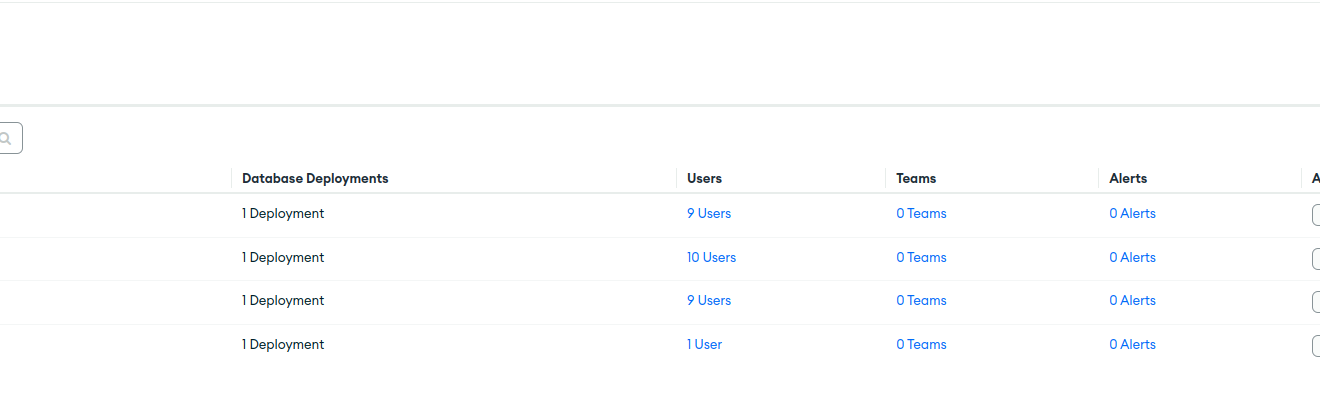Select 1 Deployment in the 1 User row
The width and height of the screenshot is (1320, 393).
283,344
